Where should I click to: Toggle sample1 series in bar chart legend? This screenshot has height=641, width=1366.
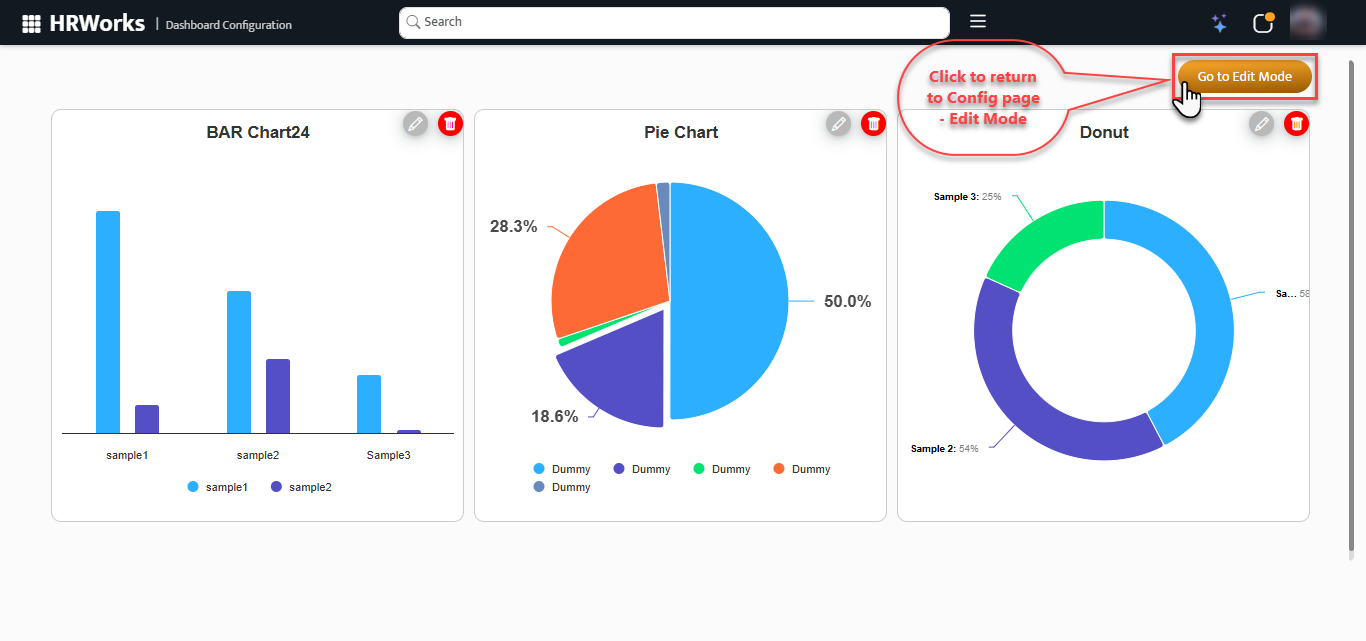[x=218, y=487]
